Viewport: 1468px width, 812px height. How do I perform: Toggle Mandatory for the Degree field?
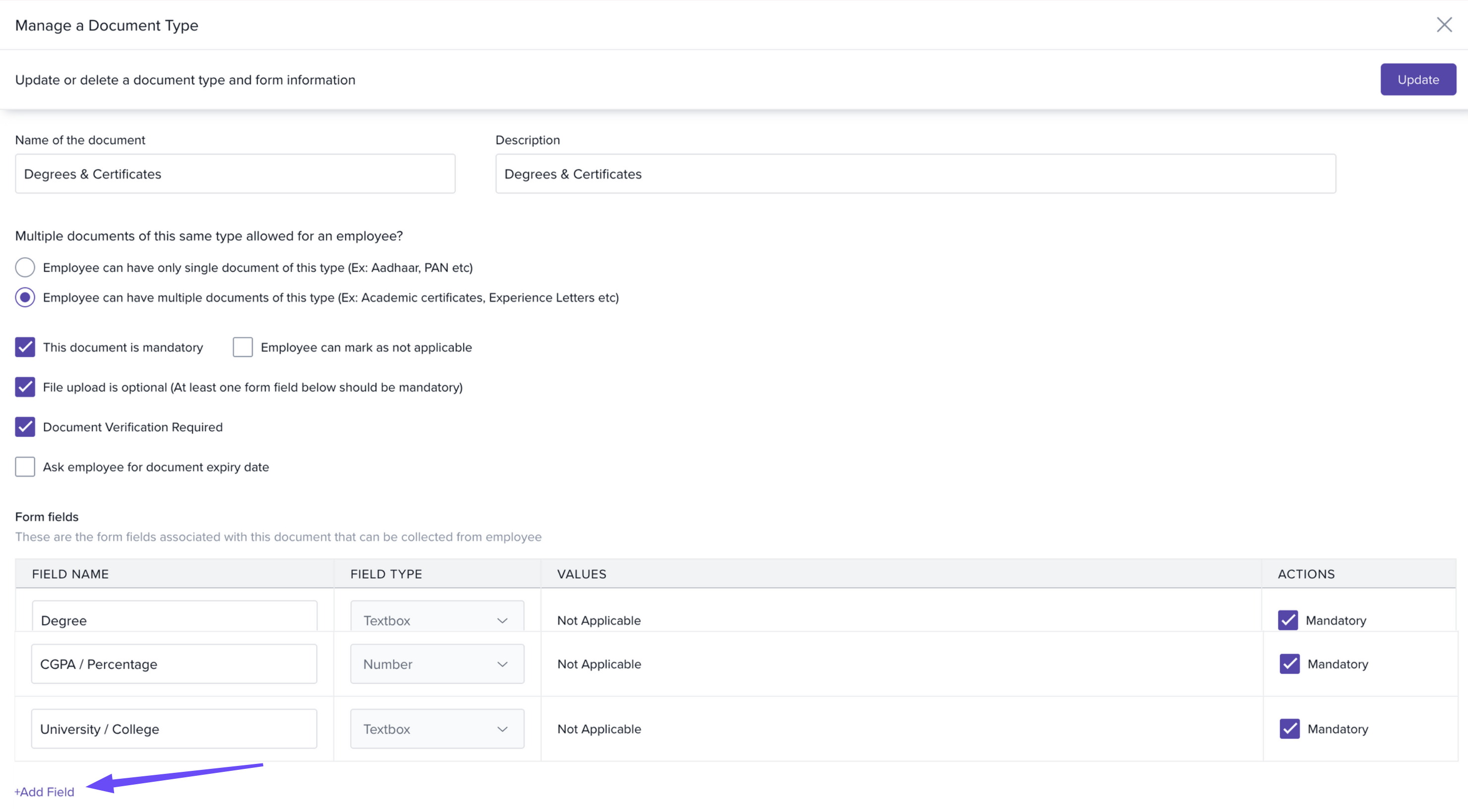(x=1287, y=620)
